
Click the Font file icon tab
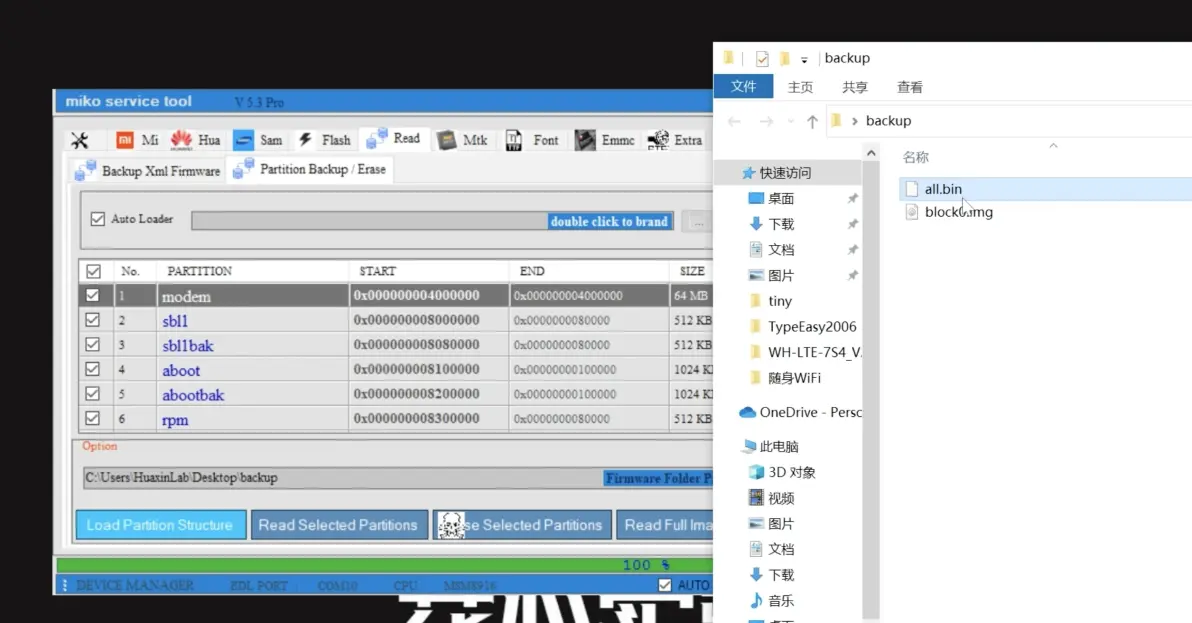pyautogui.click(x=514, y=140)
